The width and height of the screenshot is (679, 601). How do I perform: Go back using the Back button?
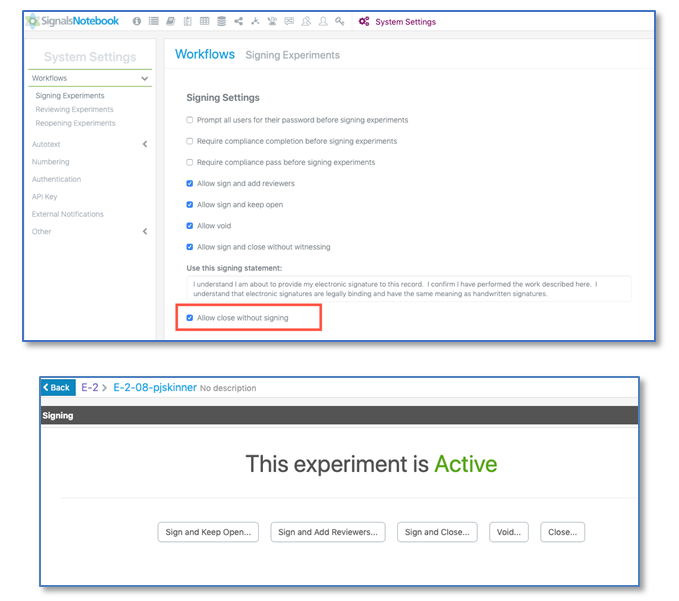coord(57,387)
